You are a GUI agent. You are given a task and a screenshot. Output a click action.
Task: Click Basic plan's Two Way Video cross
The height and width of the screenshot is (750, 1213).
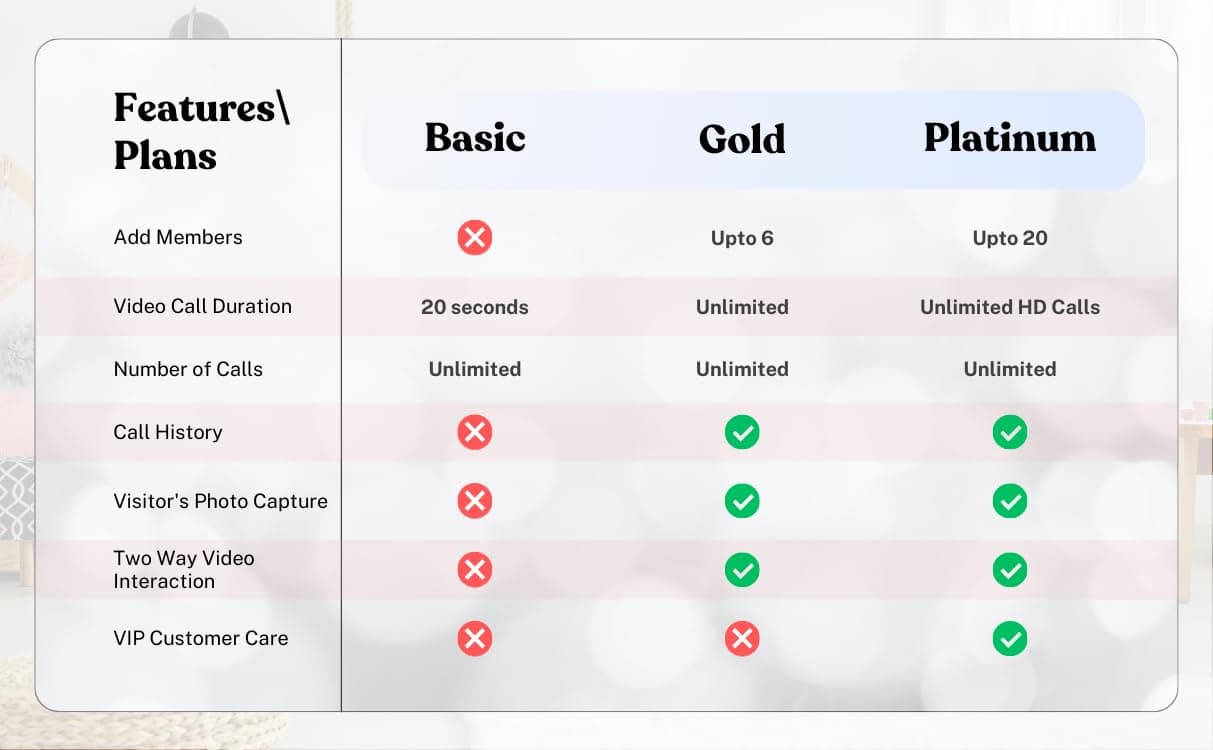475,570
